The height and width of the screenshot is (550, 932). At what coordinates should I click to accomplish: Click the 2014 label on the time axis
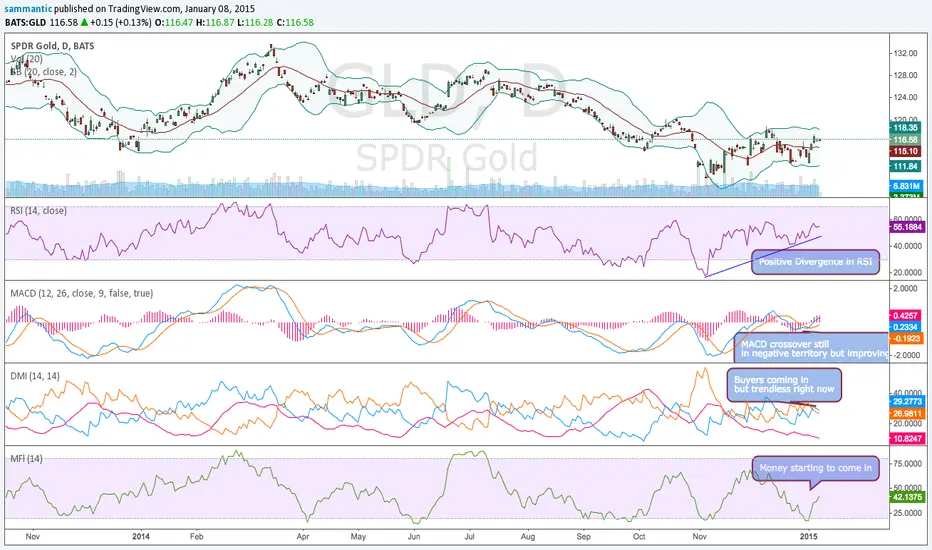[x=141, y=536]
